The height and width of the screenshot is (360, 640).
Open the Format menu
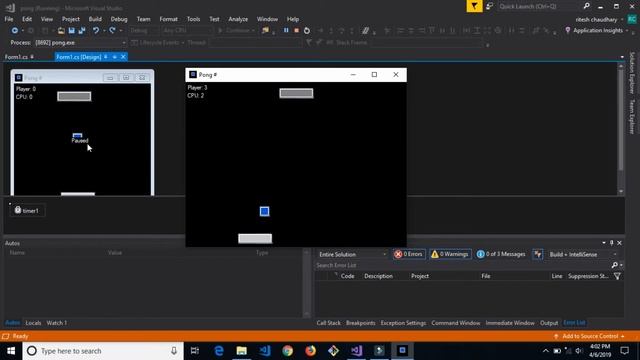168,19
